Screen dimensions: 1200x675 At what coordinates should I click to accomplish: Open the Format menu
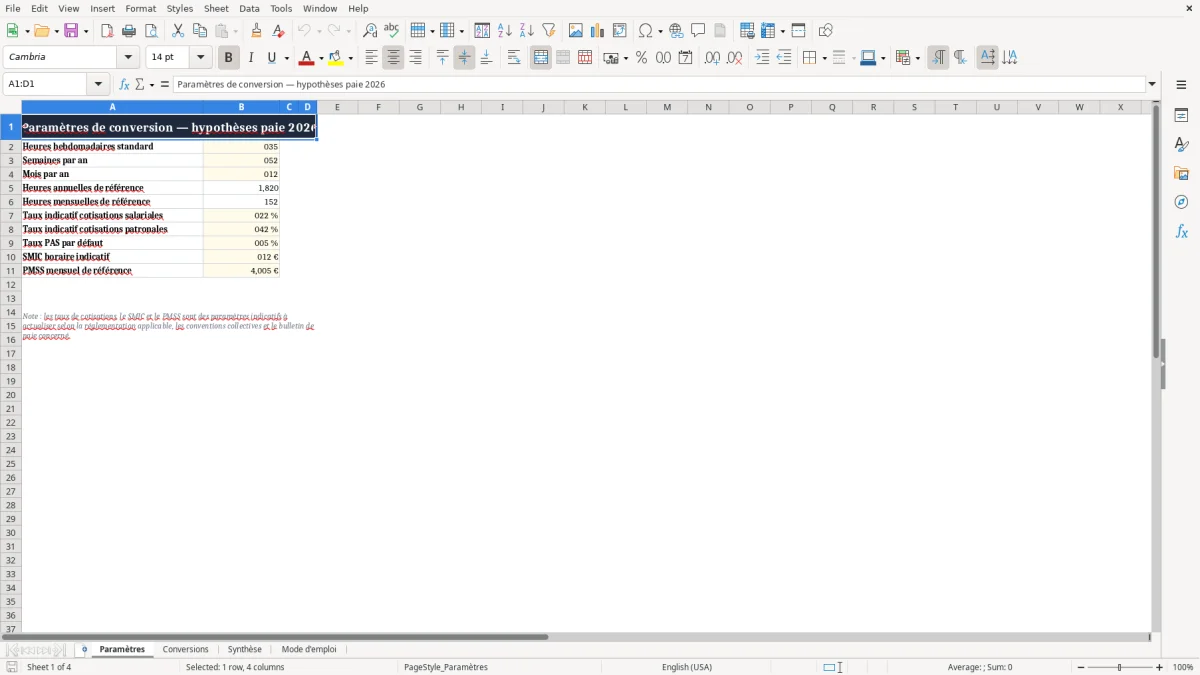tap(141, 9)
